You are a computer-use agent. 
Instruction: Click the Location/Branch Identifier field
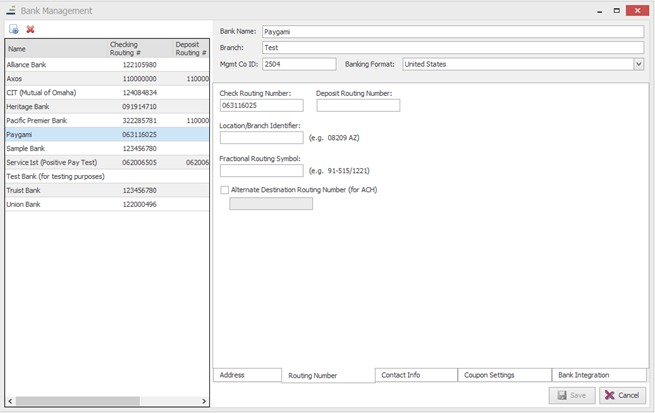[261, 137]
